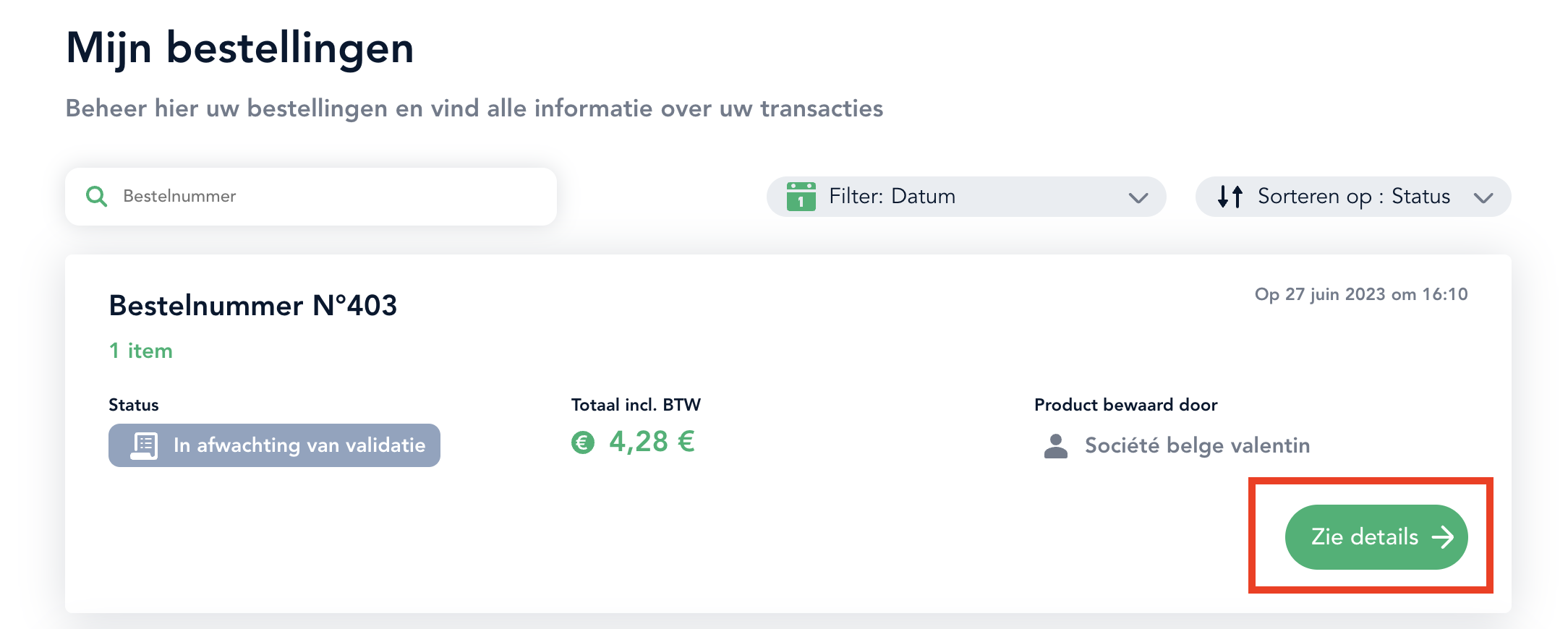Expand the Filter: Datum chevron

pyautogui.click(x=1138, y=198)
